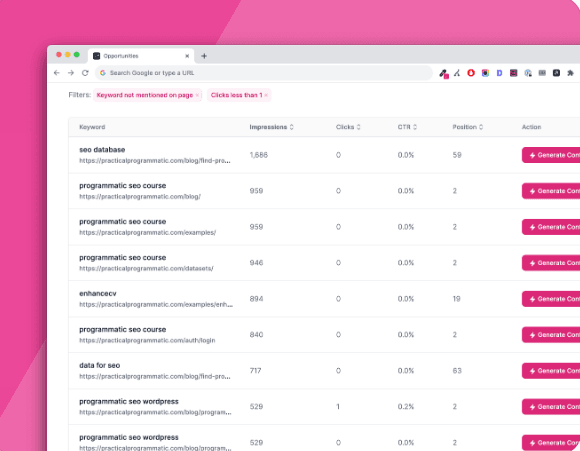Viewport: 580px width, 451px height.
Task: Click the position value 63
Action: coord(457,371)
